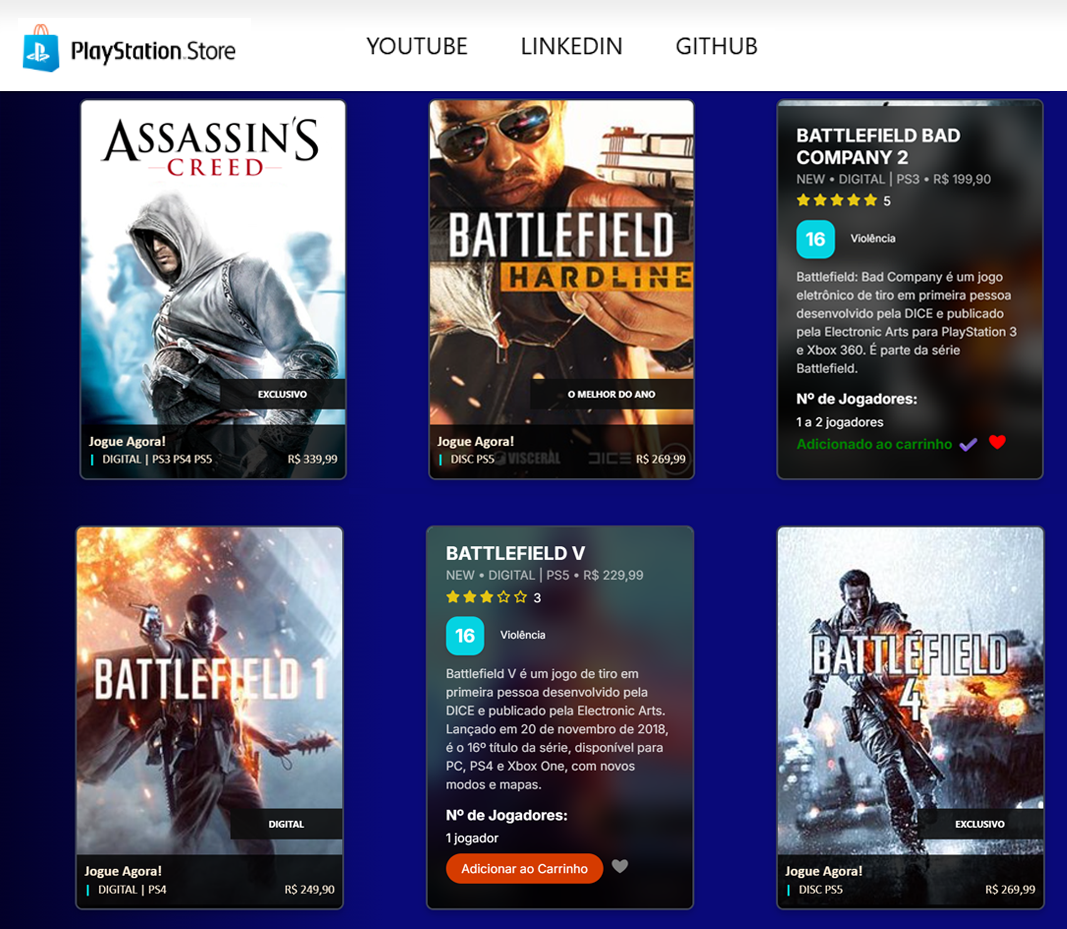The width and height of the screenshot is (1067, 929).
Task: Click the DIGITAL | PS4 platform label
Action: [132, 890]
